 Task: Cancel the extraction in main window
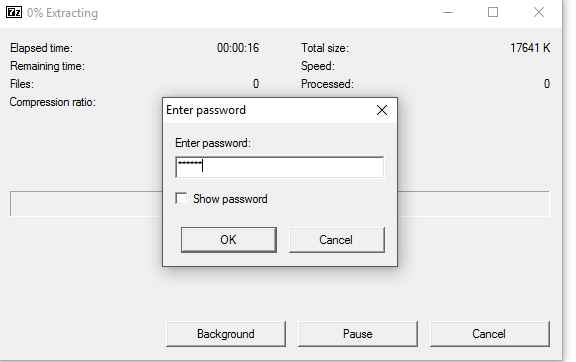pyautogui.click(x=490, y=334)
